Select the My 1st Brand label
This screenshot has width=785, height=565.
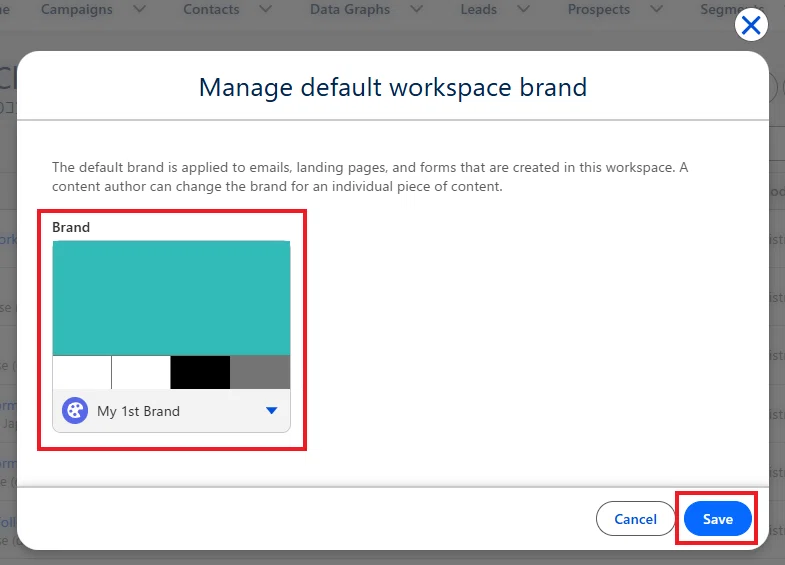(138, 411)
